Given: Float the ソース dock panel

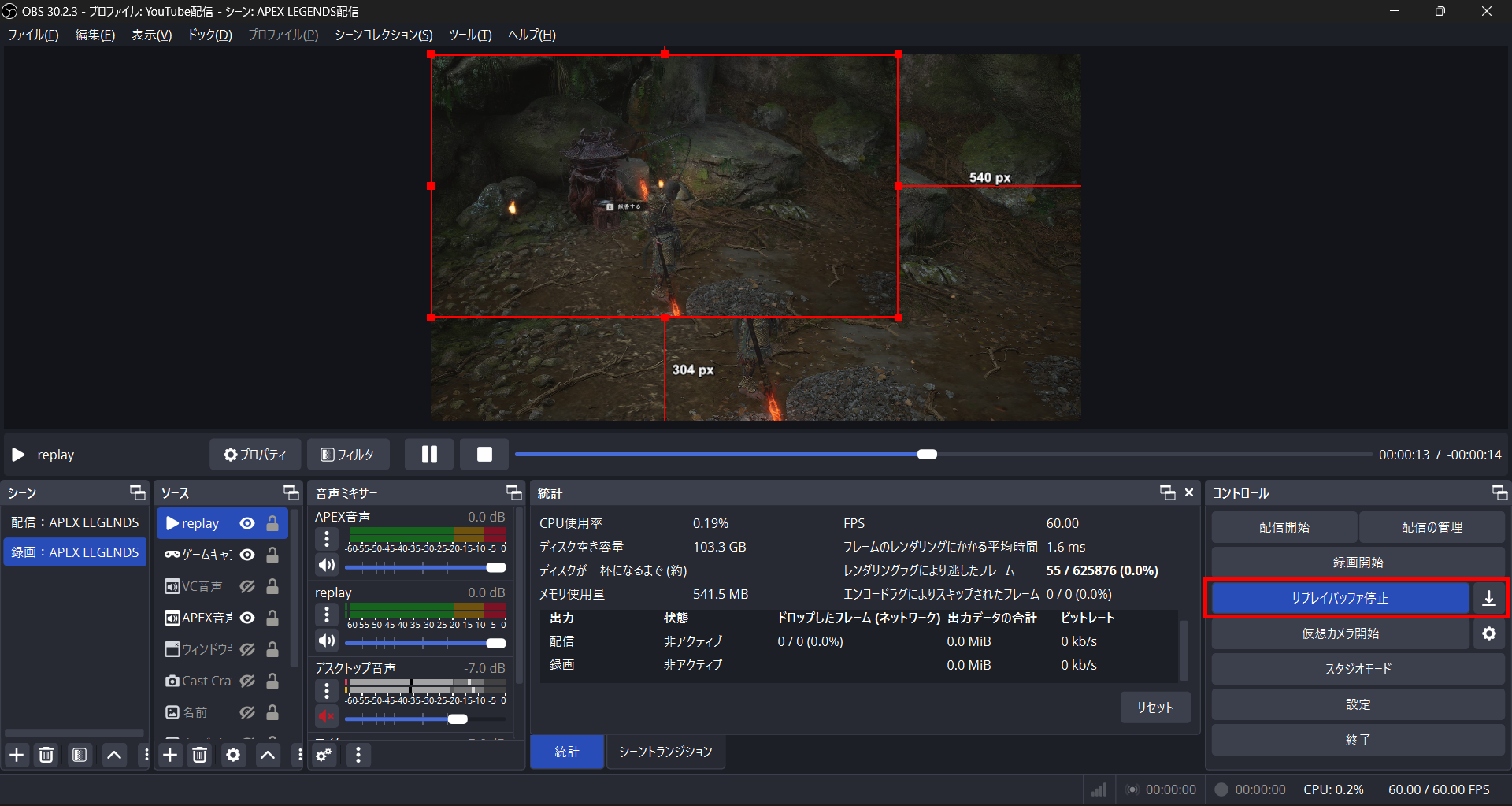Looking at the screenshot, I should point(291,492).
